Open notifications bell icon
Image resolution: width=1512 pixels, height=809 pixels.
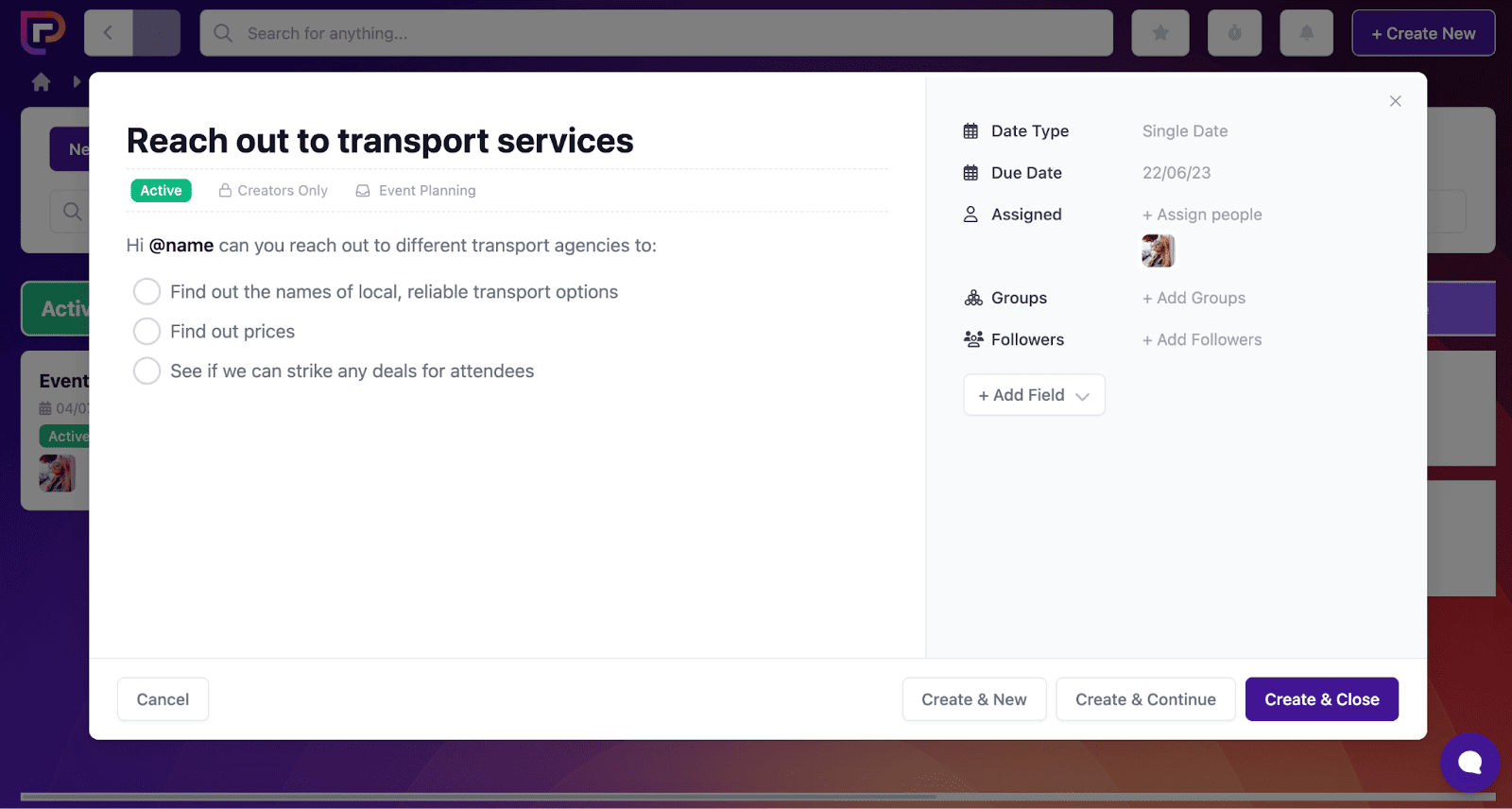[1306, 33]
